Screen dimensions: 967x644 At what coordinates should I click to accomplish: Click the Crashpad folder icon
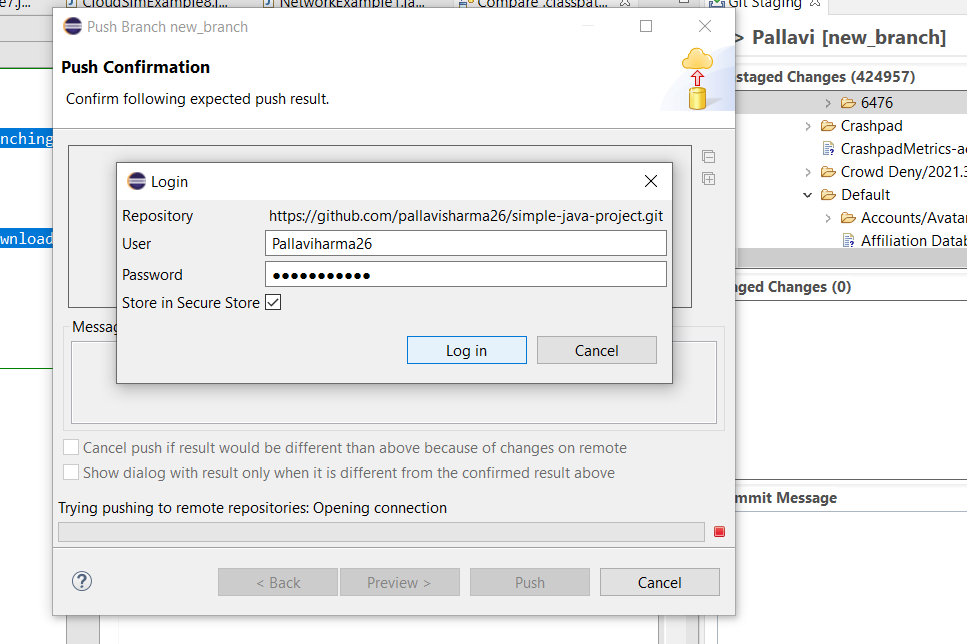[x=828, y=126]
